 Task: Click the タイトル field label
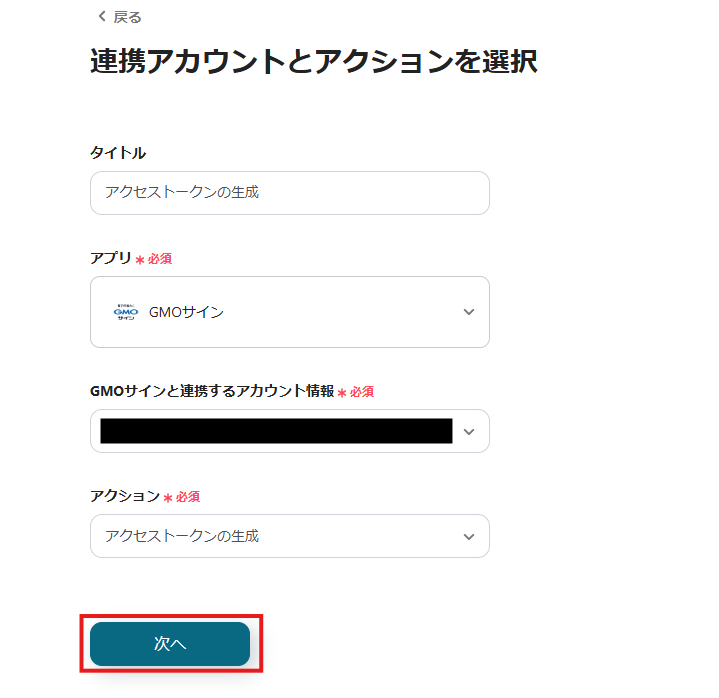click(118, 153)
